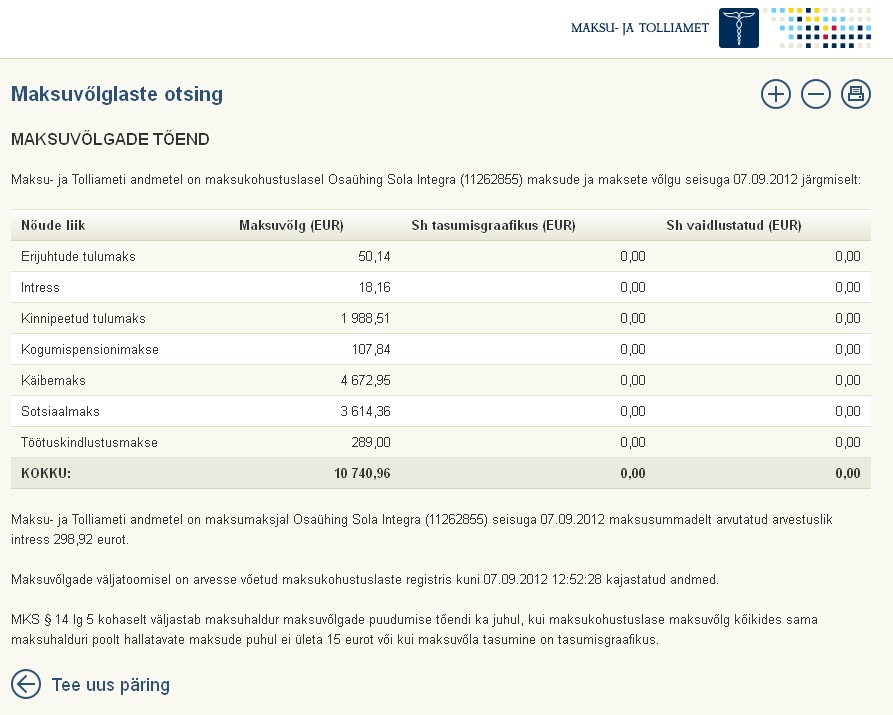The width and height of the screenshot is (893, 715).
Task: Click the value 50,14
Action: (374, 257)
